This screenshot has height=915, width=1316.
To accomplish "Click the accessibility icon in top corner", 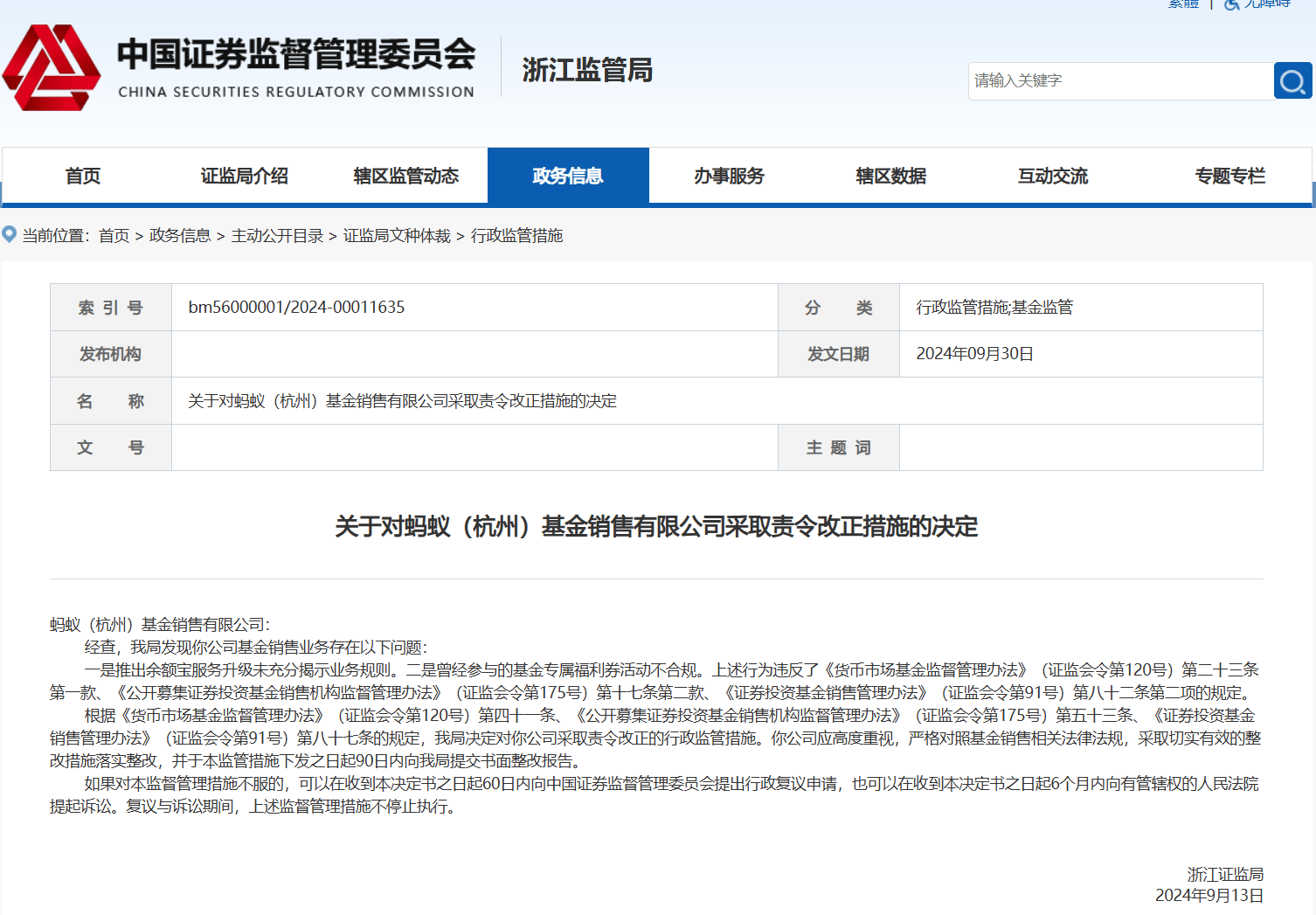I will click(1232, 4).
